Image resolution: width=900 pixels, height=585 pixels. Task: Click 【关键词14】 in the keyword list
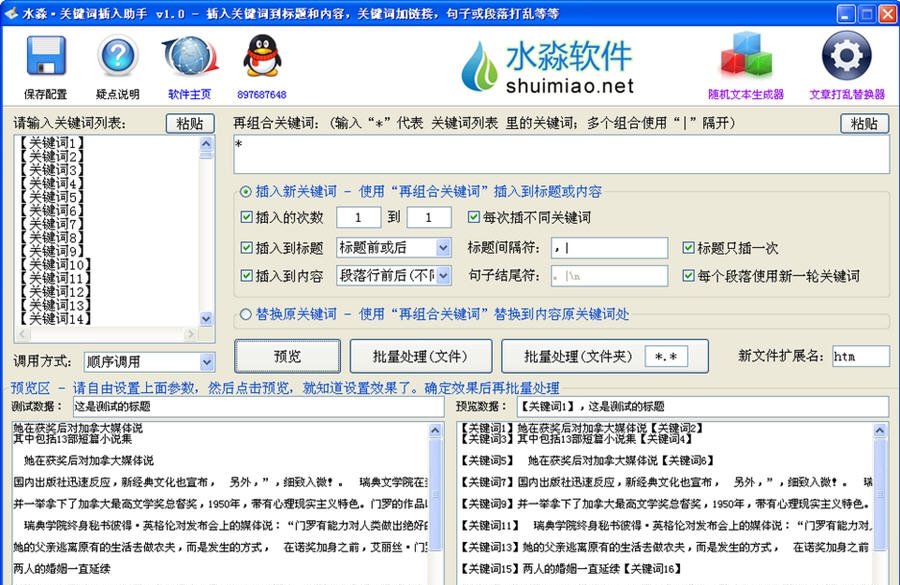pyautogui.click(x=55, y=319)
